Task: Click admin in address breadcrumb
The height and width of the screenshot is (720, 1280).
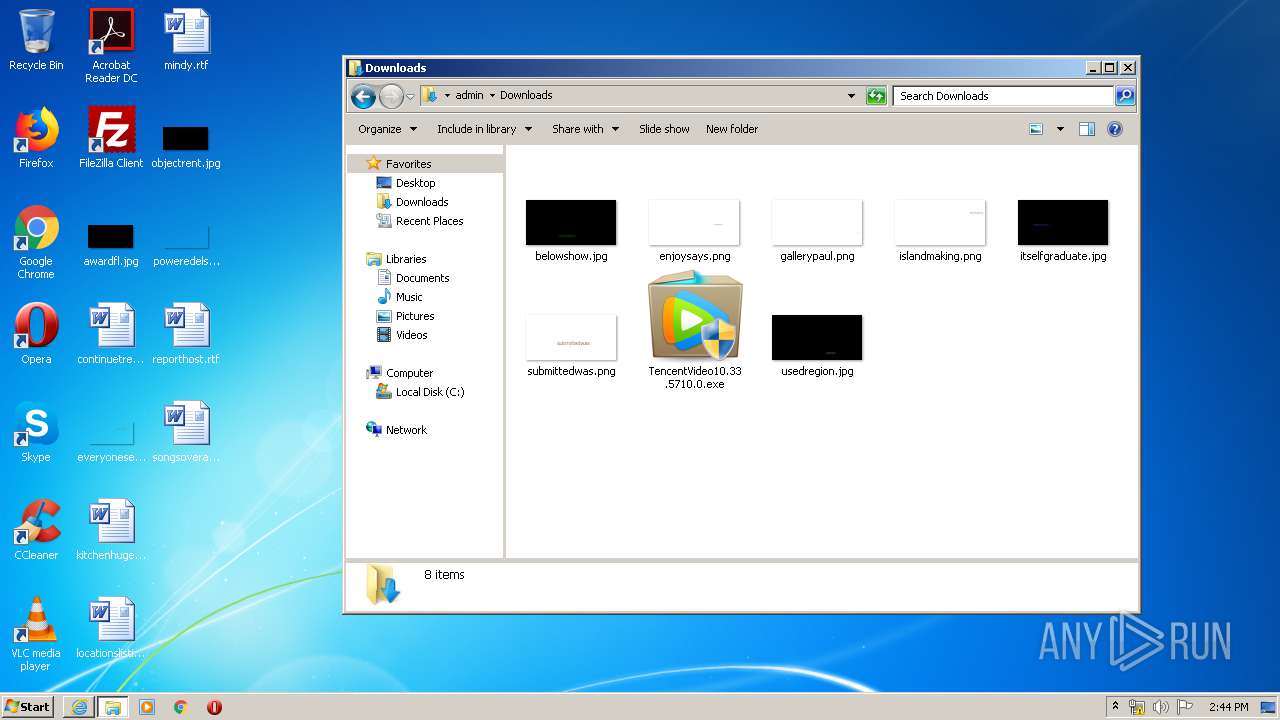Action: click(x=469, y=96)
